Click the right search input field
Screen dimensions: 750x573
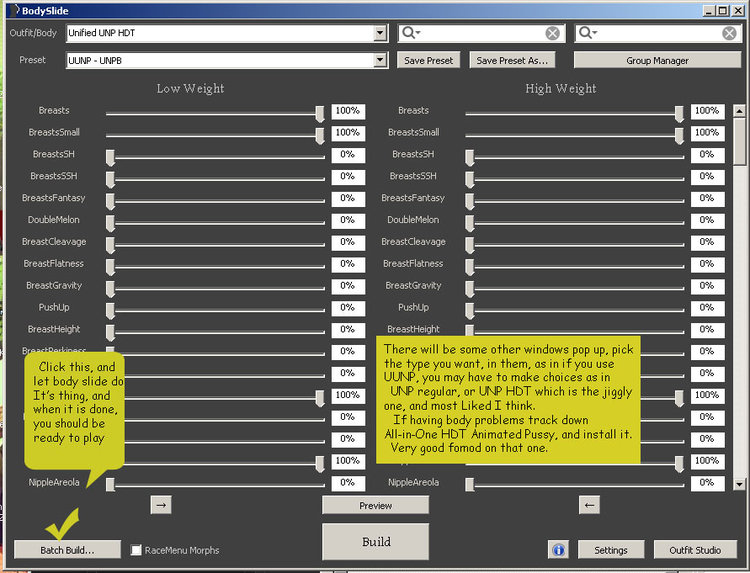click(658, 33)
